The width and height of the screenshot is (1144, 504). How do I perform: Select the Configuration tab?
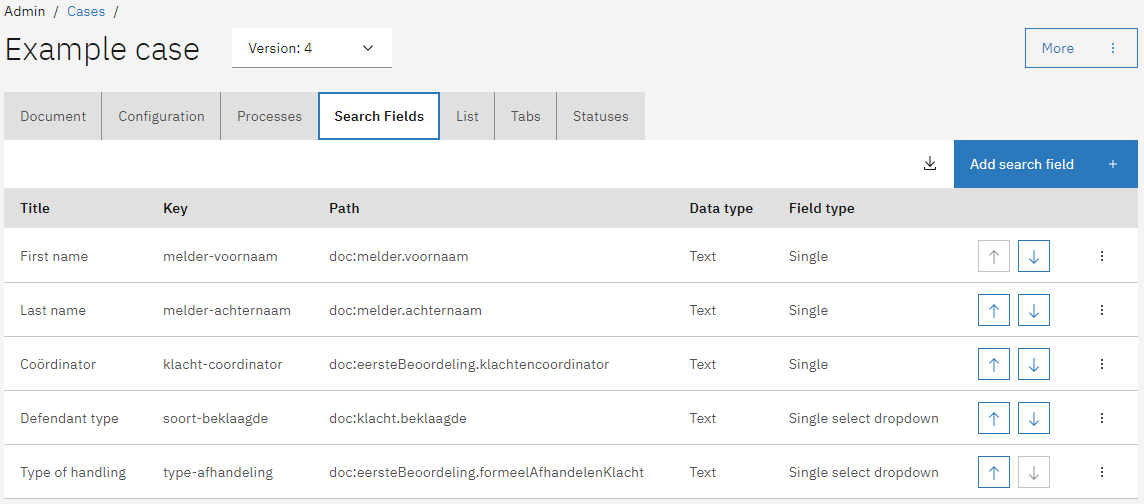pyautogui.click(x=161, y=116)
